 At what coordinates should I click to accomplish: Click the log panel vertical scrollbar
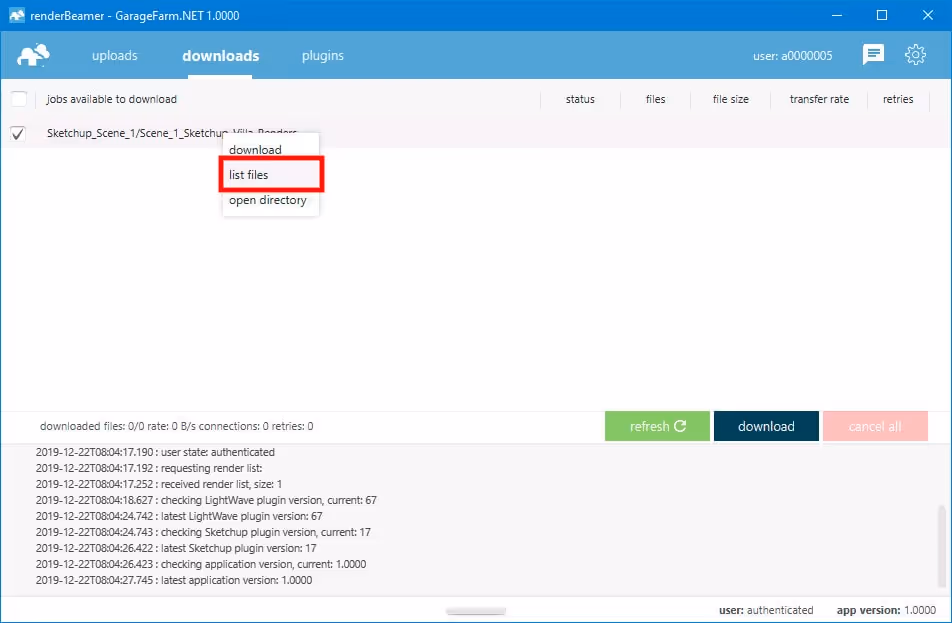942,546
